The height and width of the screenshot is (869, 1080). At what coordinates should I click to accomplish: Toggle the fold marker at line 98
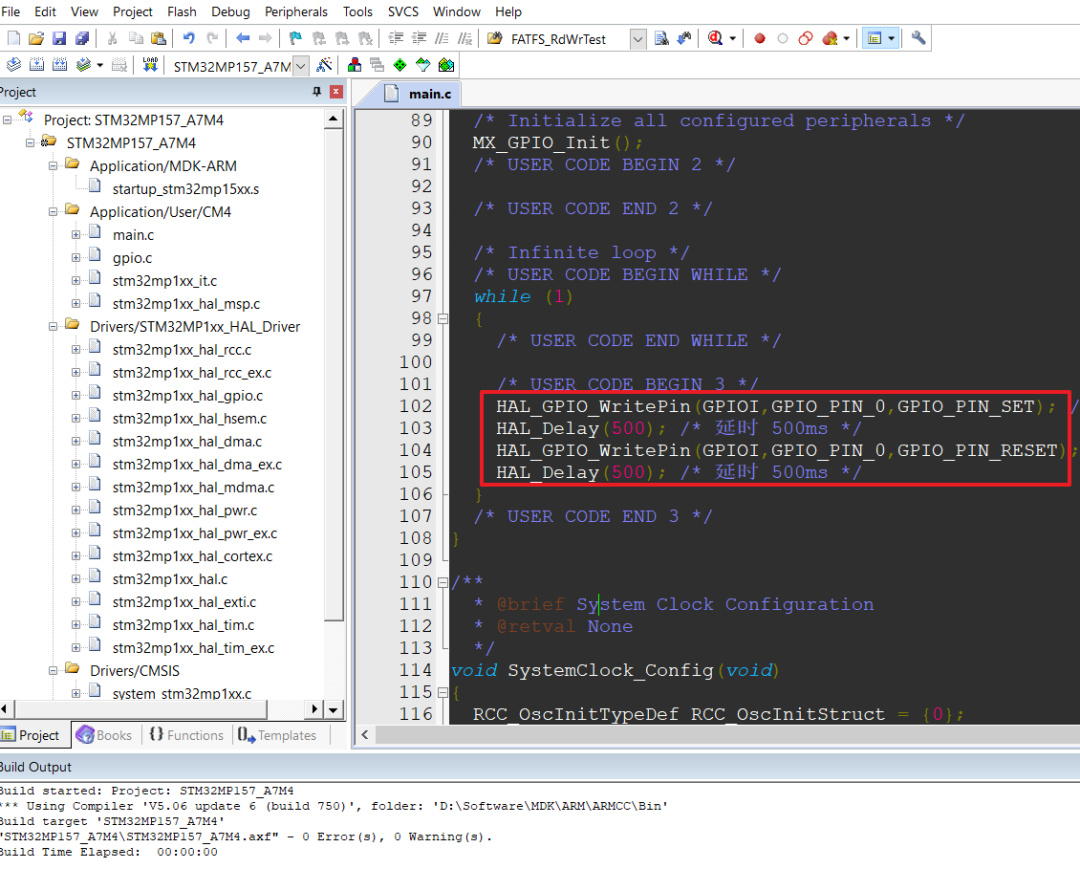coord(442,319)
